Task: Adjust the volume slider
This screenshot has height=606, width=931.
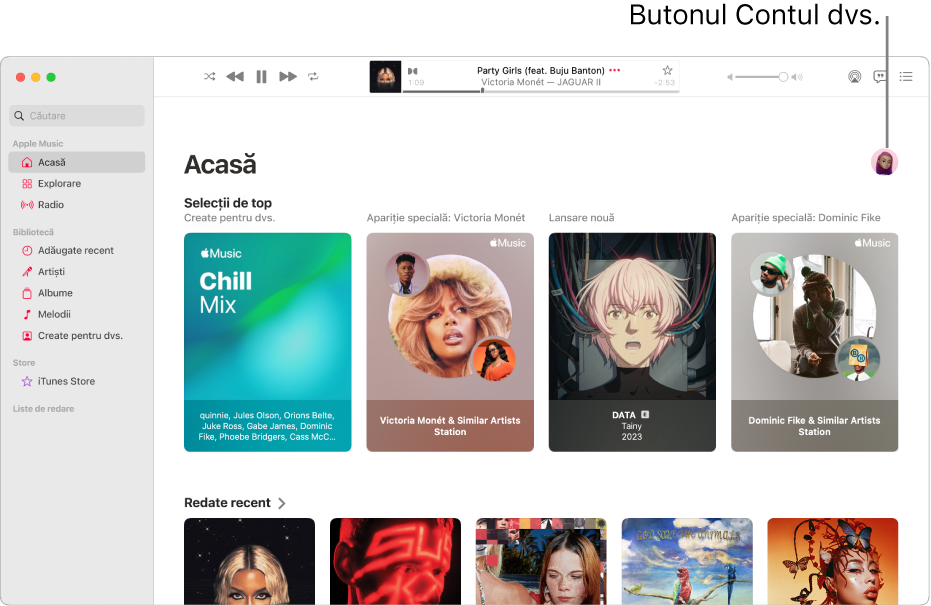Action: coord(765,77)
